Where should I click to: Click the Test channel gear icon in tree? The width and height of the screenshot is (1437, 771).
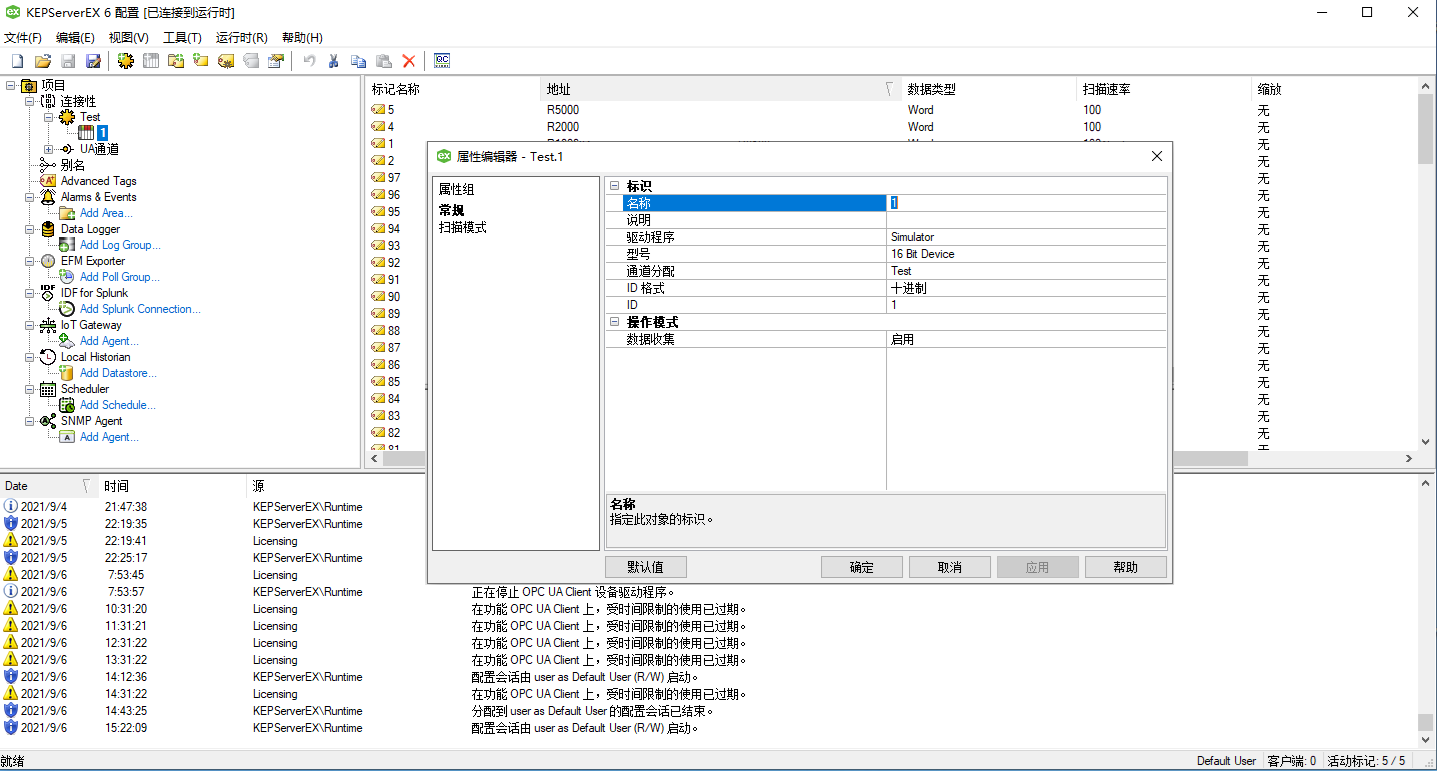pos(67,117)
